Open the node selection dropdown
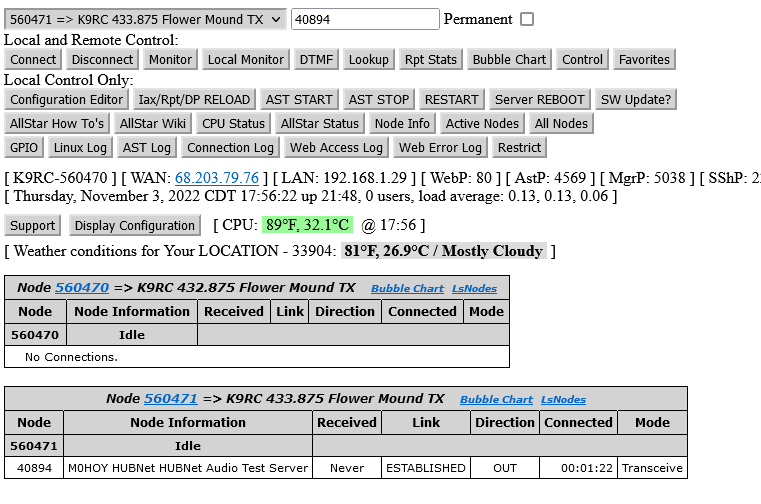 145,19
